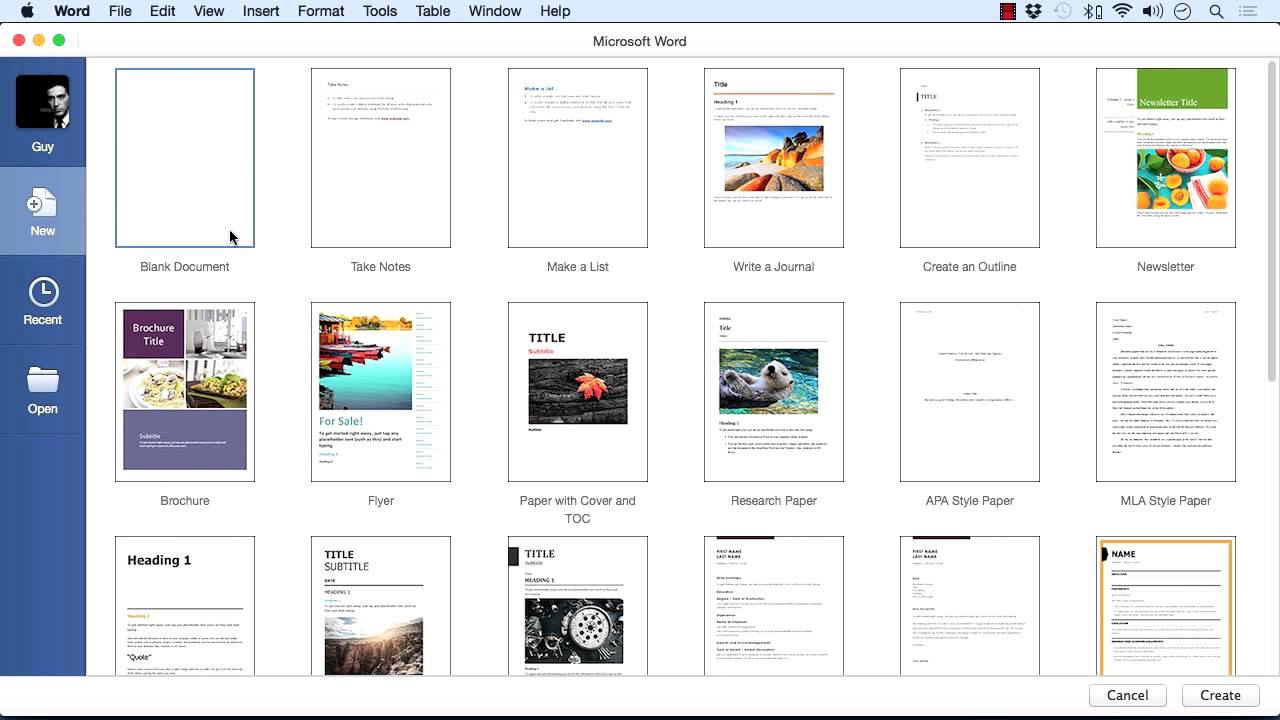The image size is (1280, 720).
Task: Open the Window menu
Action: coord(495,11)
